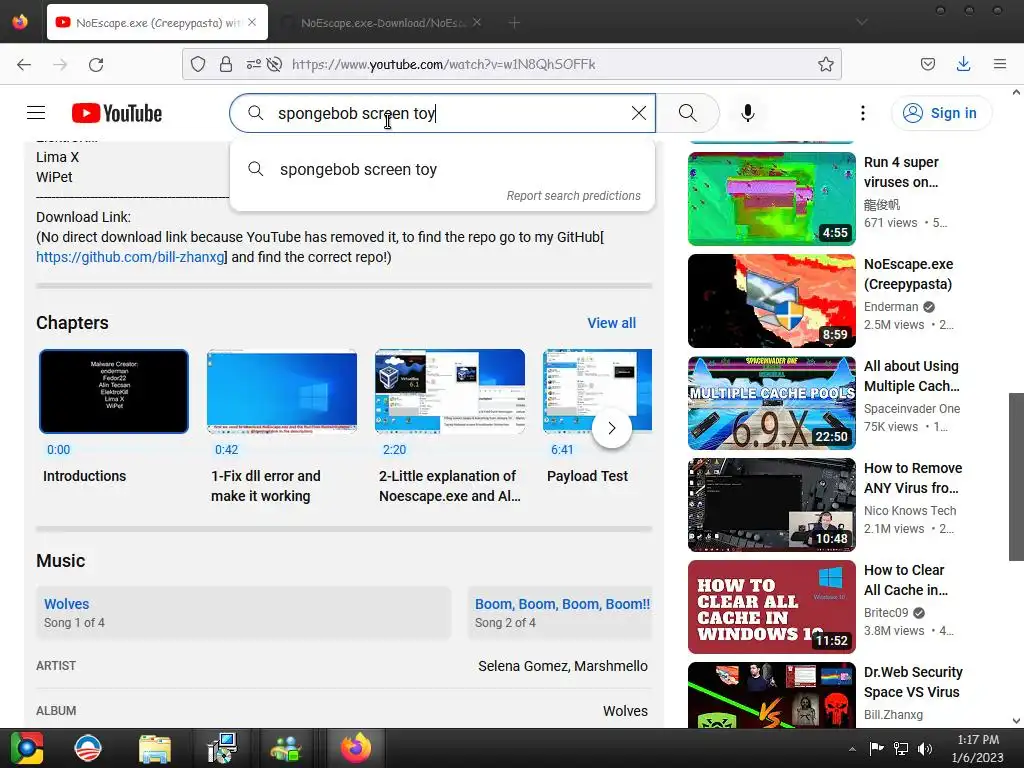Image resolution: width=1024 pixels, height=768 pixels.
Task: Click artist Selena Gomez, Marshmello text
Action: [563, 665]
